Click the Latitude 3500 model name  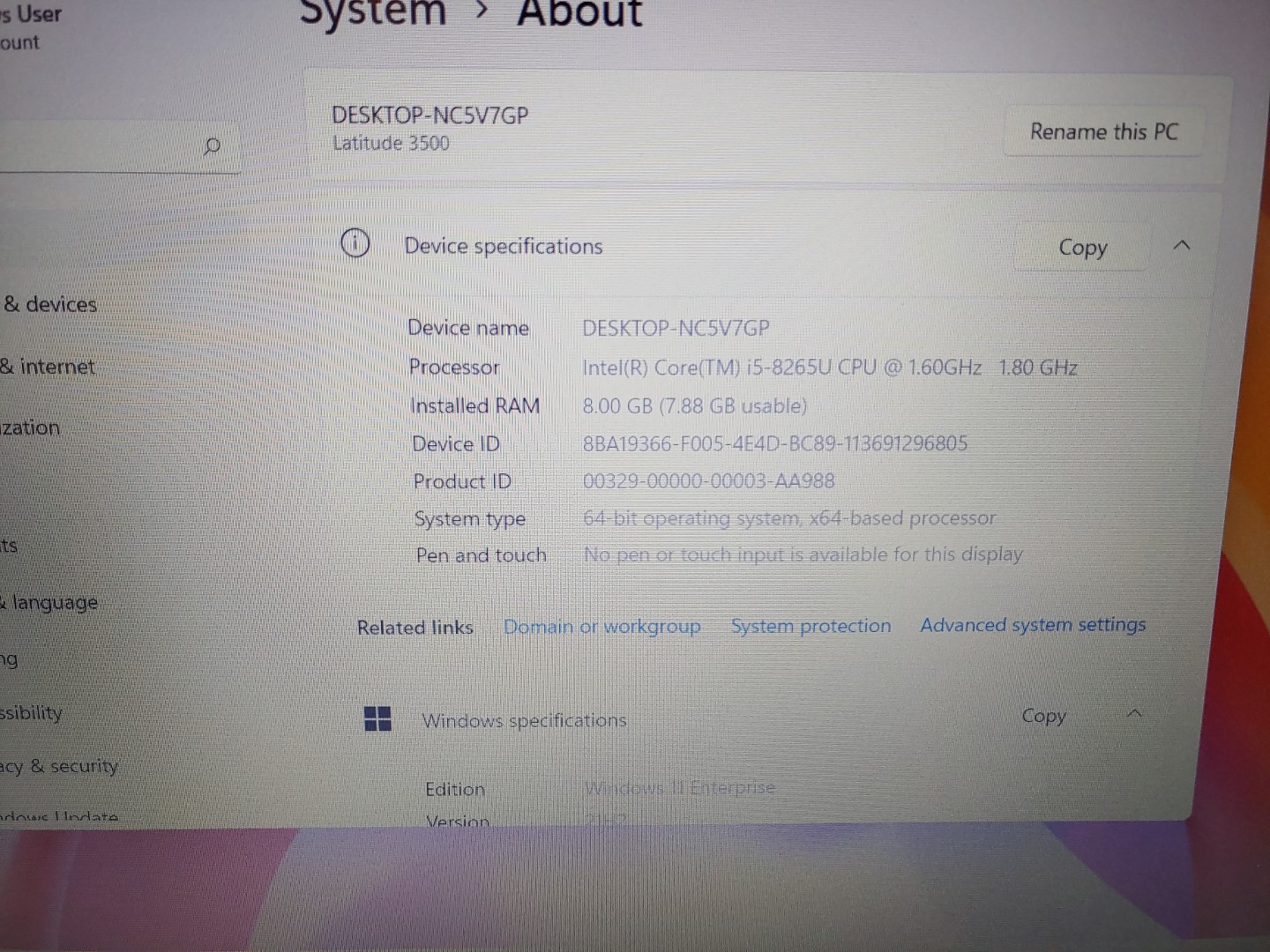point(391,143)
